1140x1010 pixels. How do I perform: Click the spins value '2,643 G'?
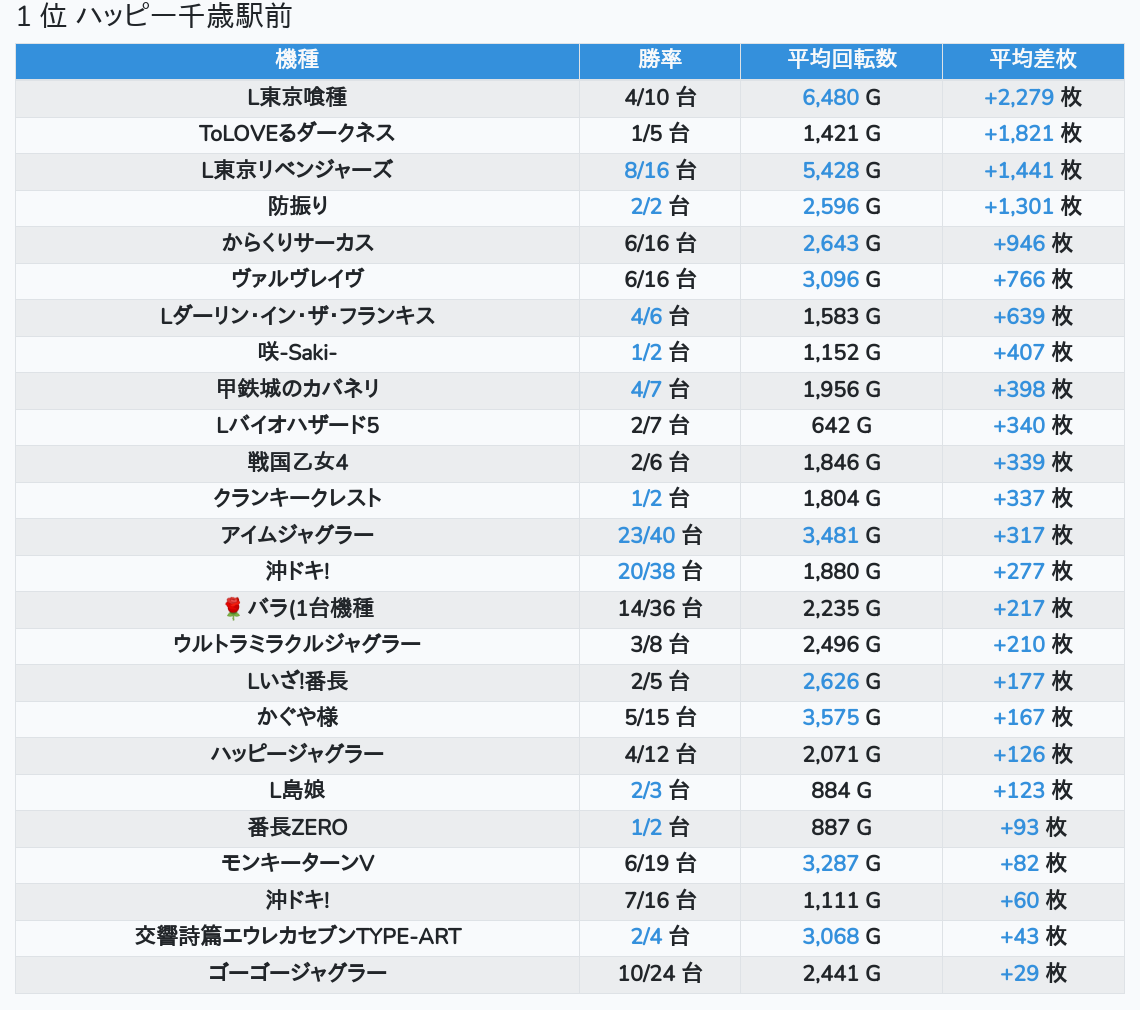tap(841, 243)
